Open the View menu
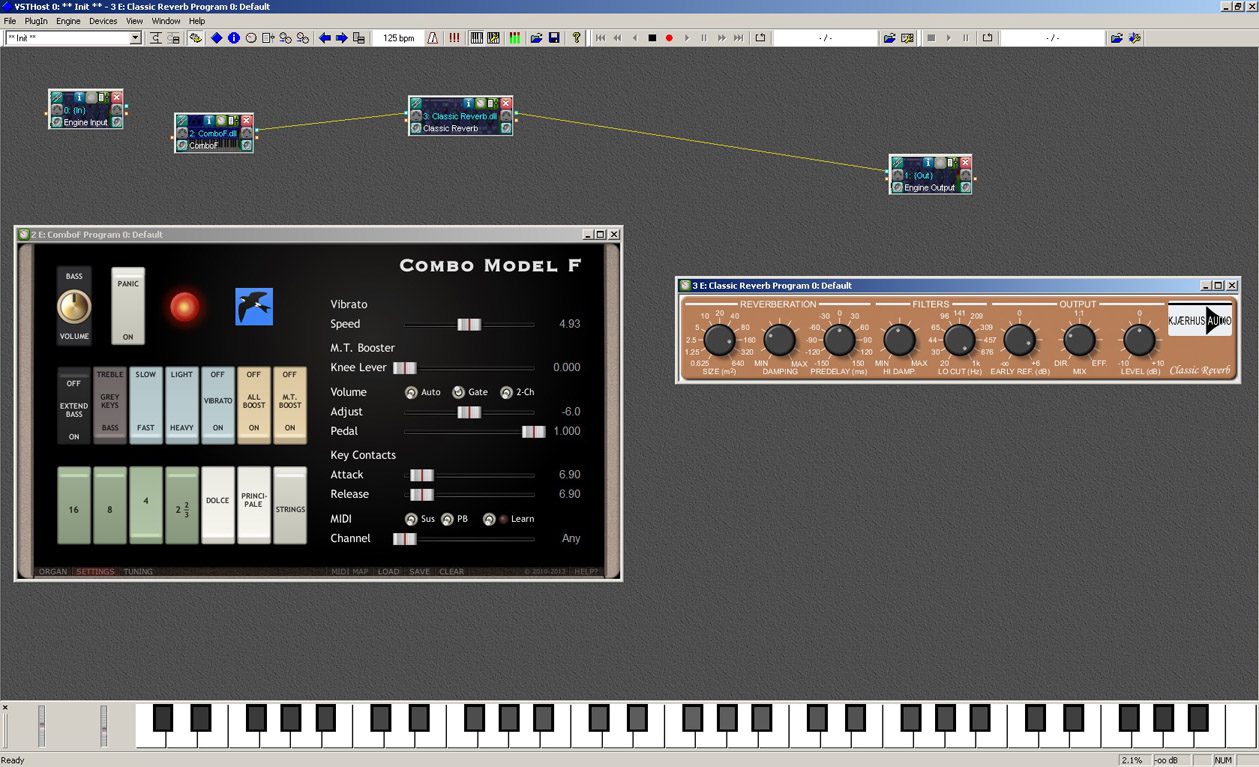Viewport: 1259px width, 767px height. point(134,21)
